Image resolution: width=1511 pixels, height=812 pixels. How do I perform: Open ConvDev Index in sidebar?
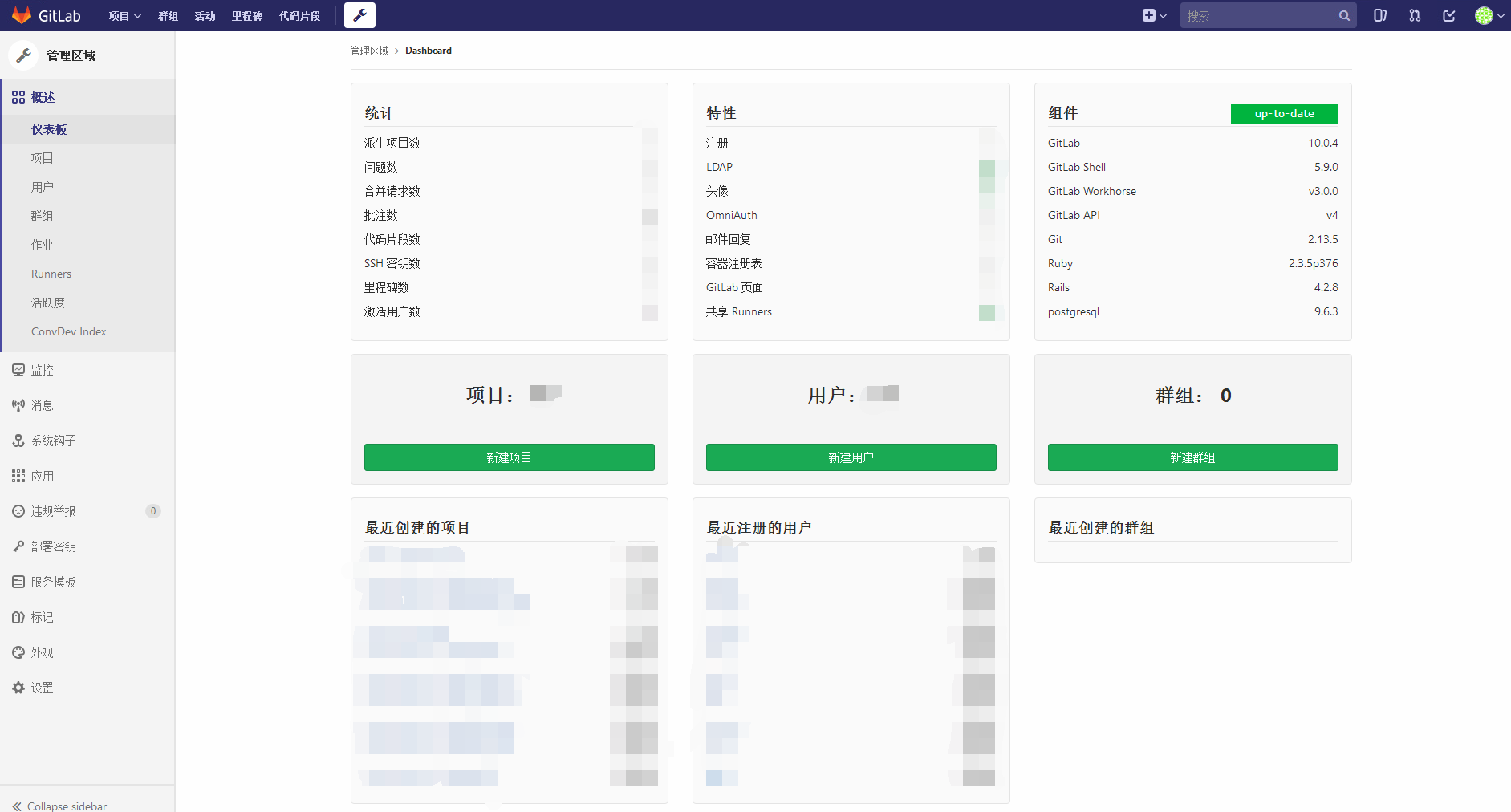click(69, 331)
